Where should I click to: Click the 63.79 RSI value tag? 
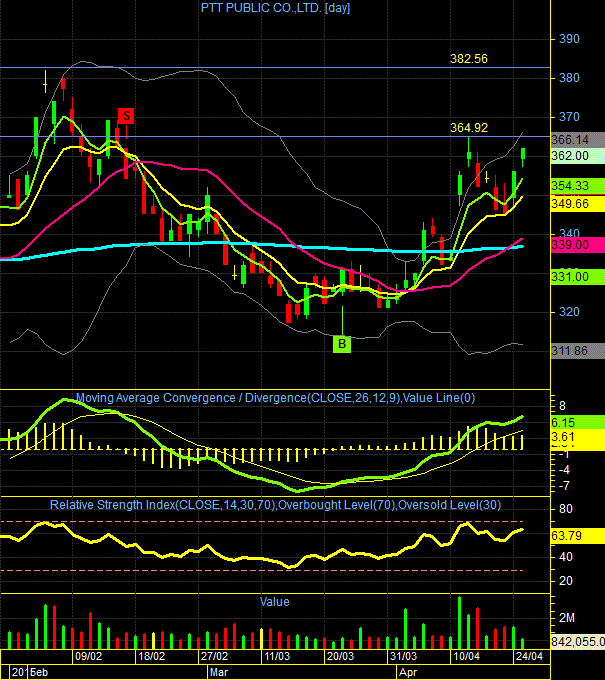point(578,536)
